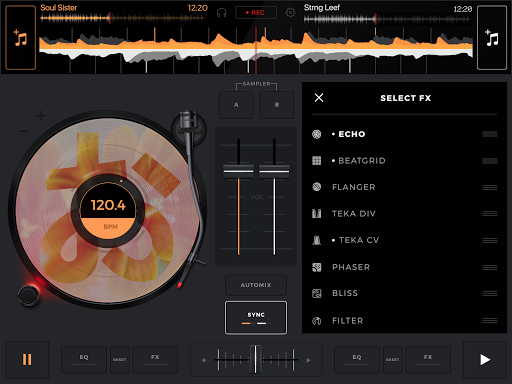The height and width of the screenshot is (384, 512).
Task: Click the headphones pre-cue icon
Action: click(221, 13)
